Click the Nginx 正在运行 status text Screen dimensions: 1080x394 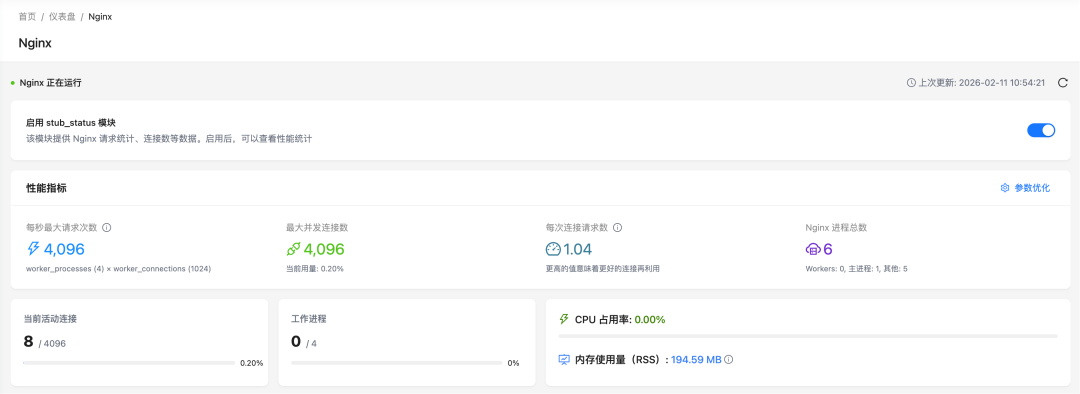50,83
